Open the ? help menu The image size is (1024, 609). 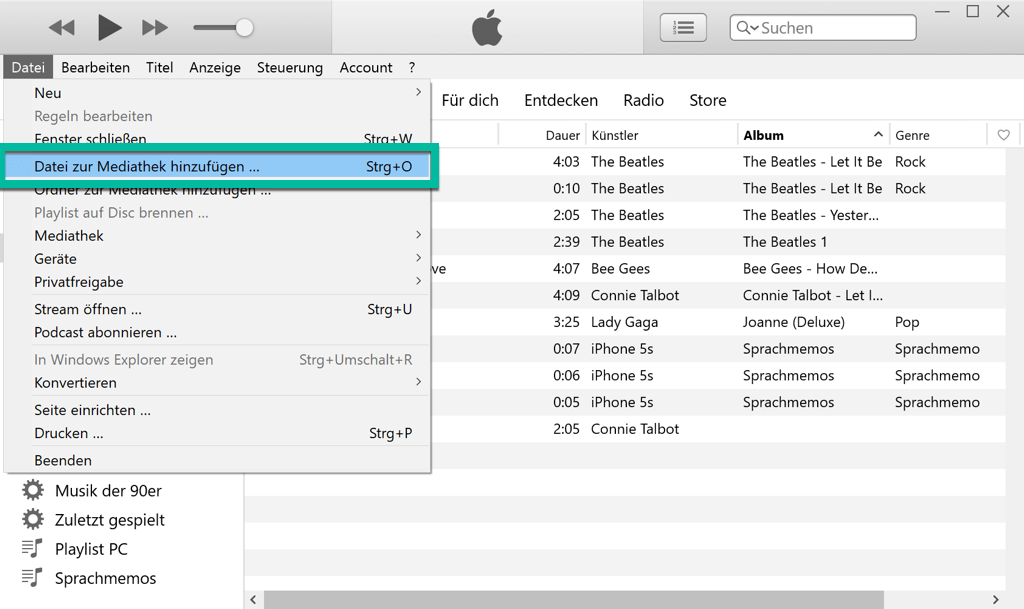point(411,67)
